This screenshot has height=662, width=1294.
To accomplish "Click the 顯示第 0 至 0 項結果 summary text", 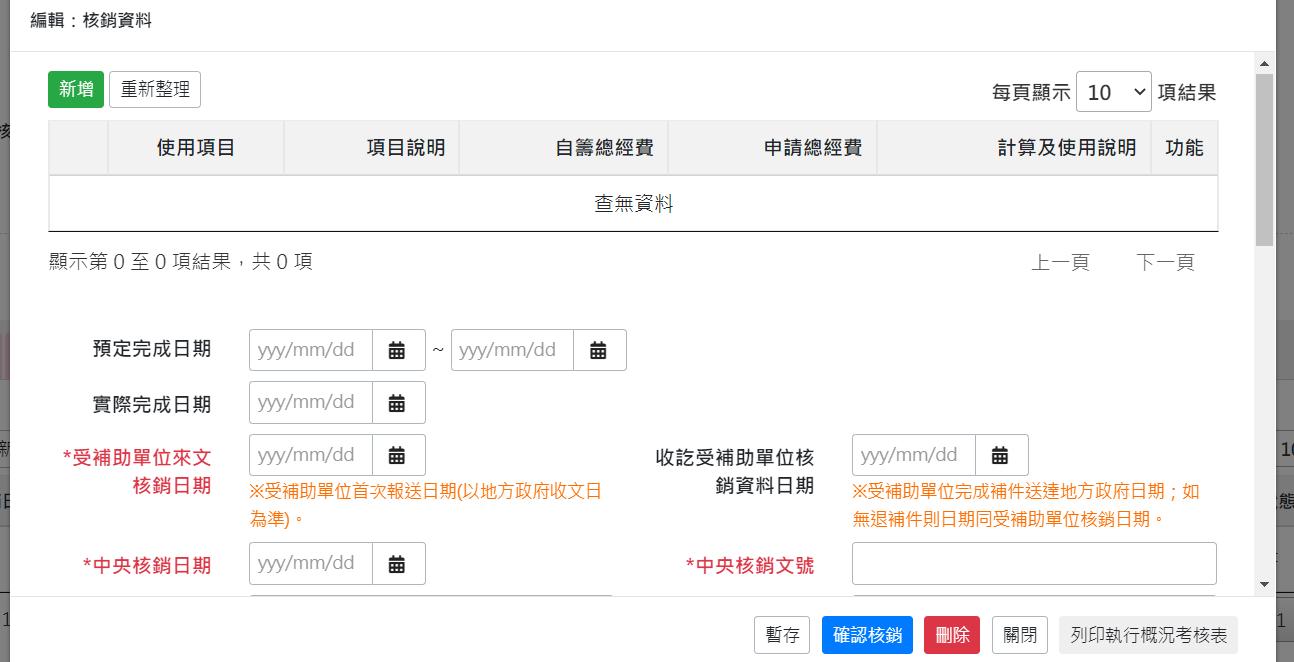I will coord(181,262).
